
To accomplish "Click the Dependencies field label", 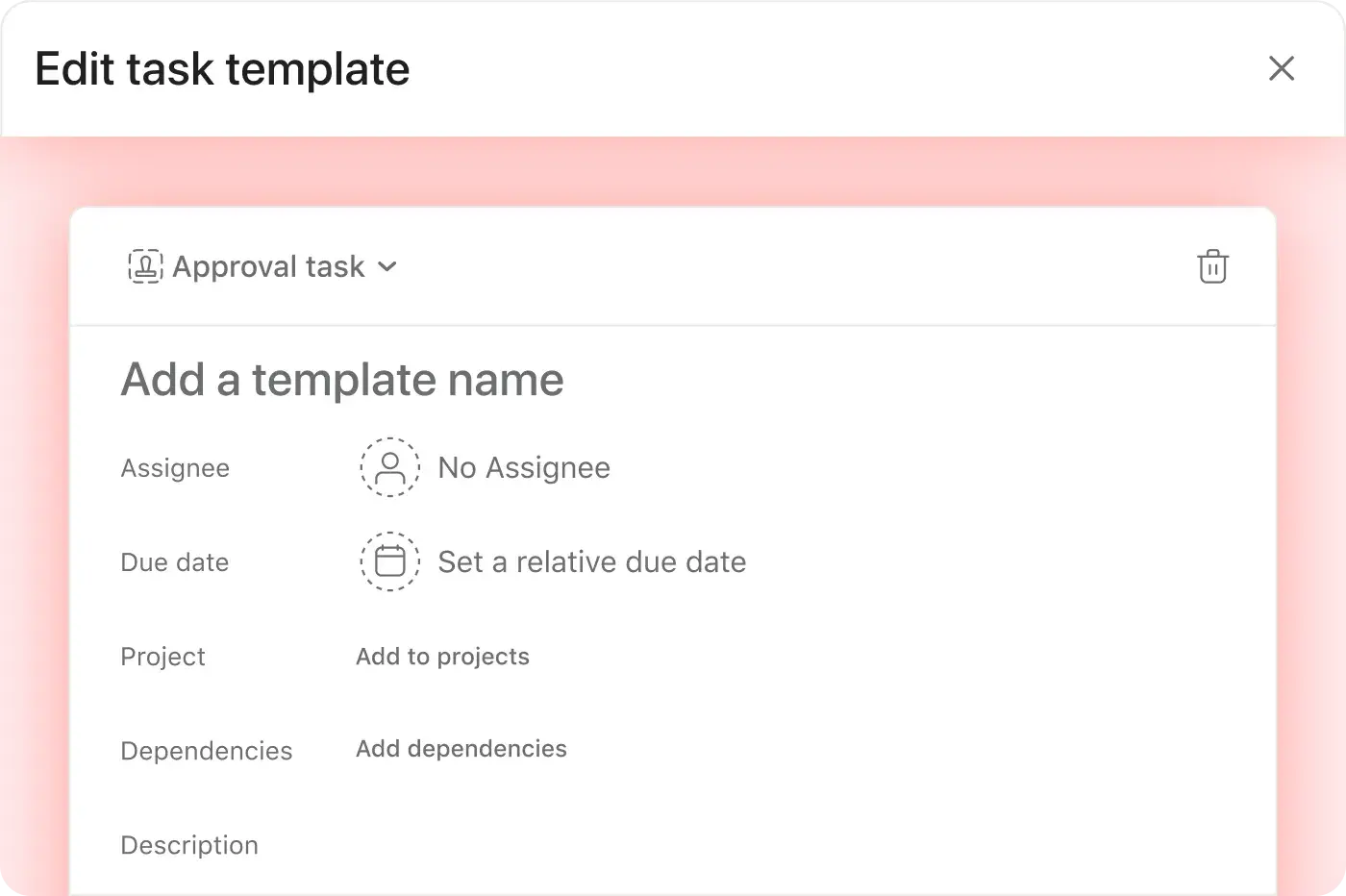I will pyautogui.click(x=207, y=751).
